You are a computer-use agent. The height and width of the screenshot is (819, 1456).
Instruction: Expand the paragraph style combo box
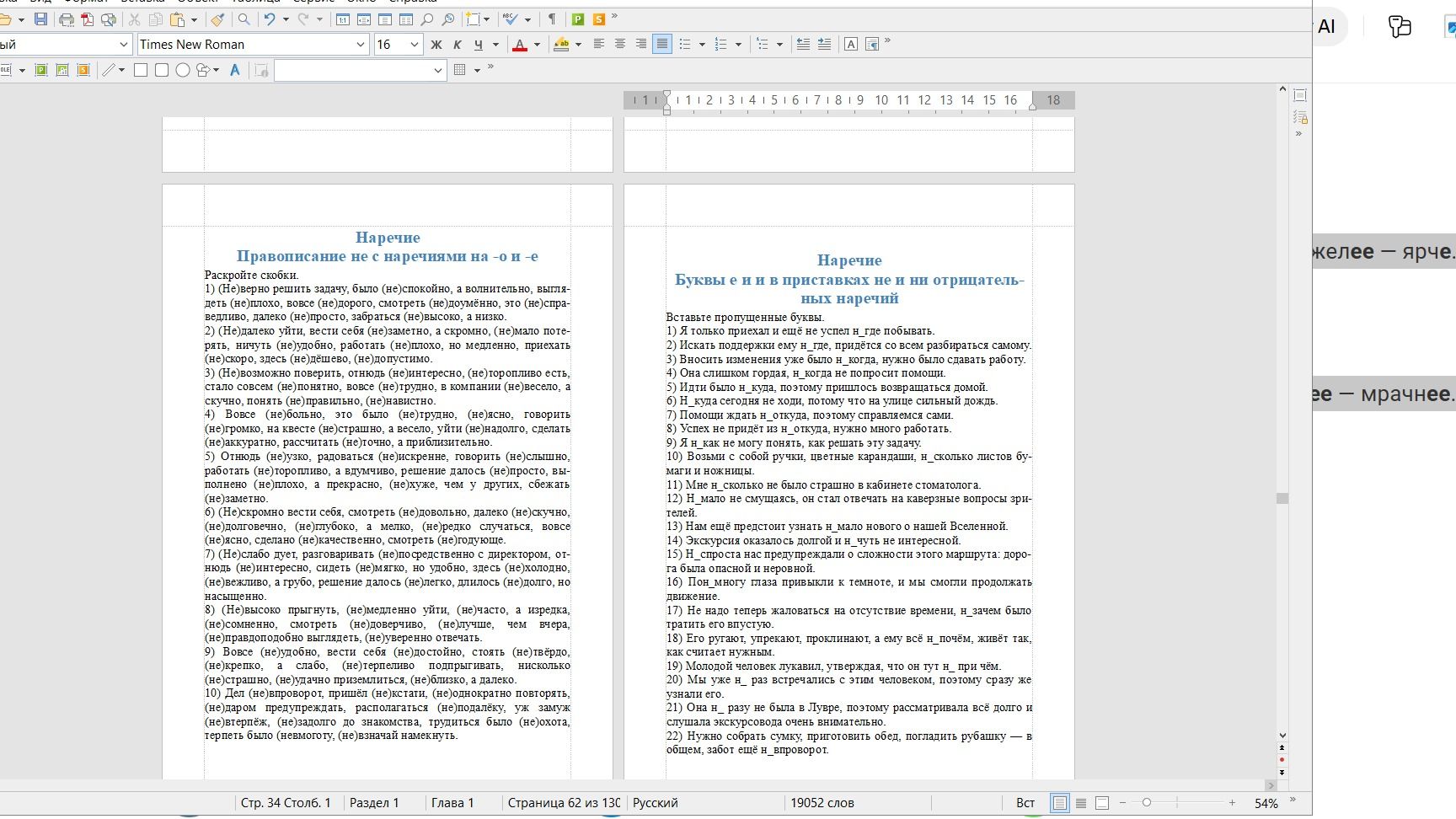pos(124,45)
